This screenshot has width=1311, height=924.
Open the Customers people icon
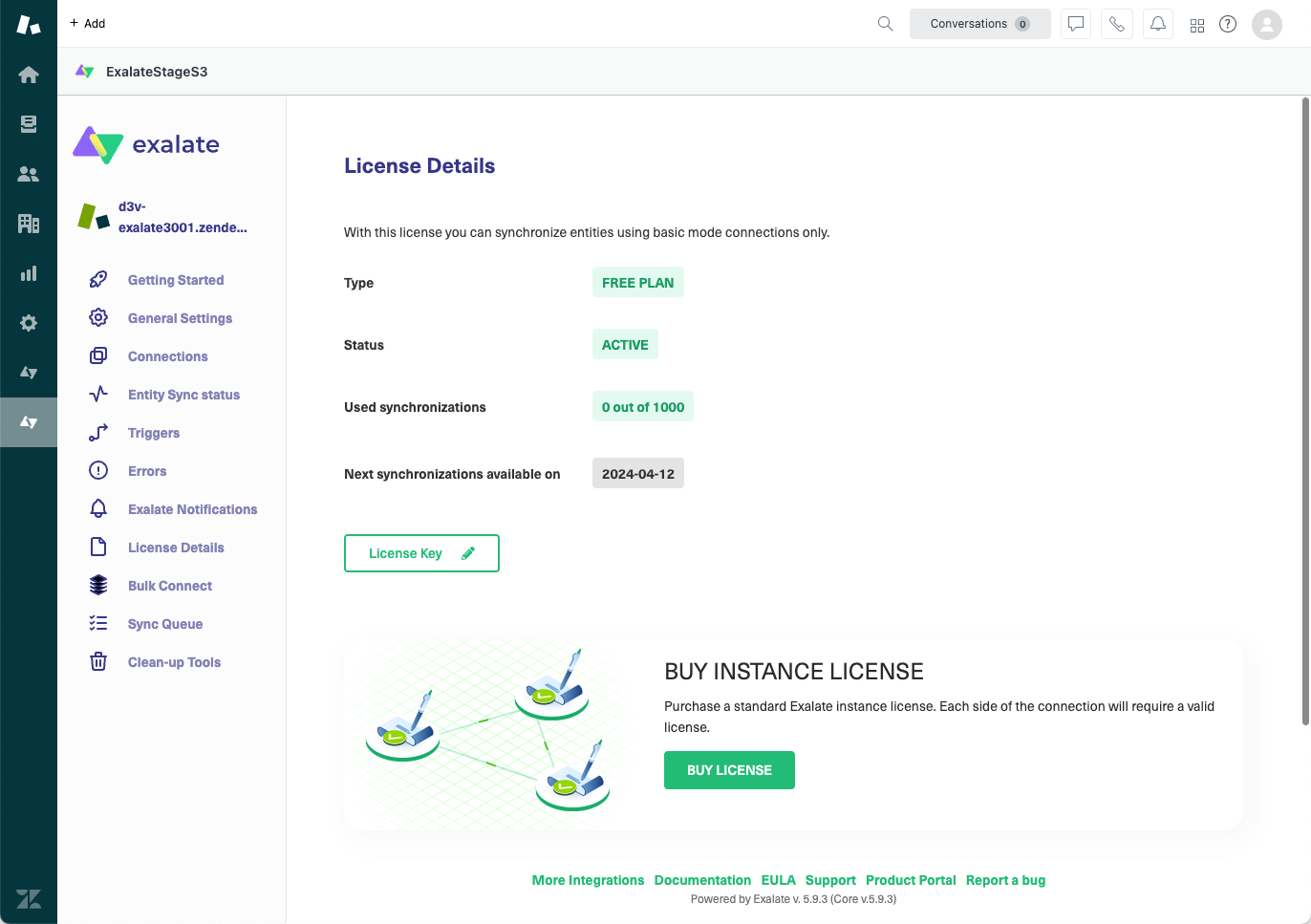click(x=29, y=174)
